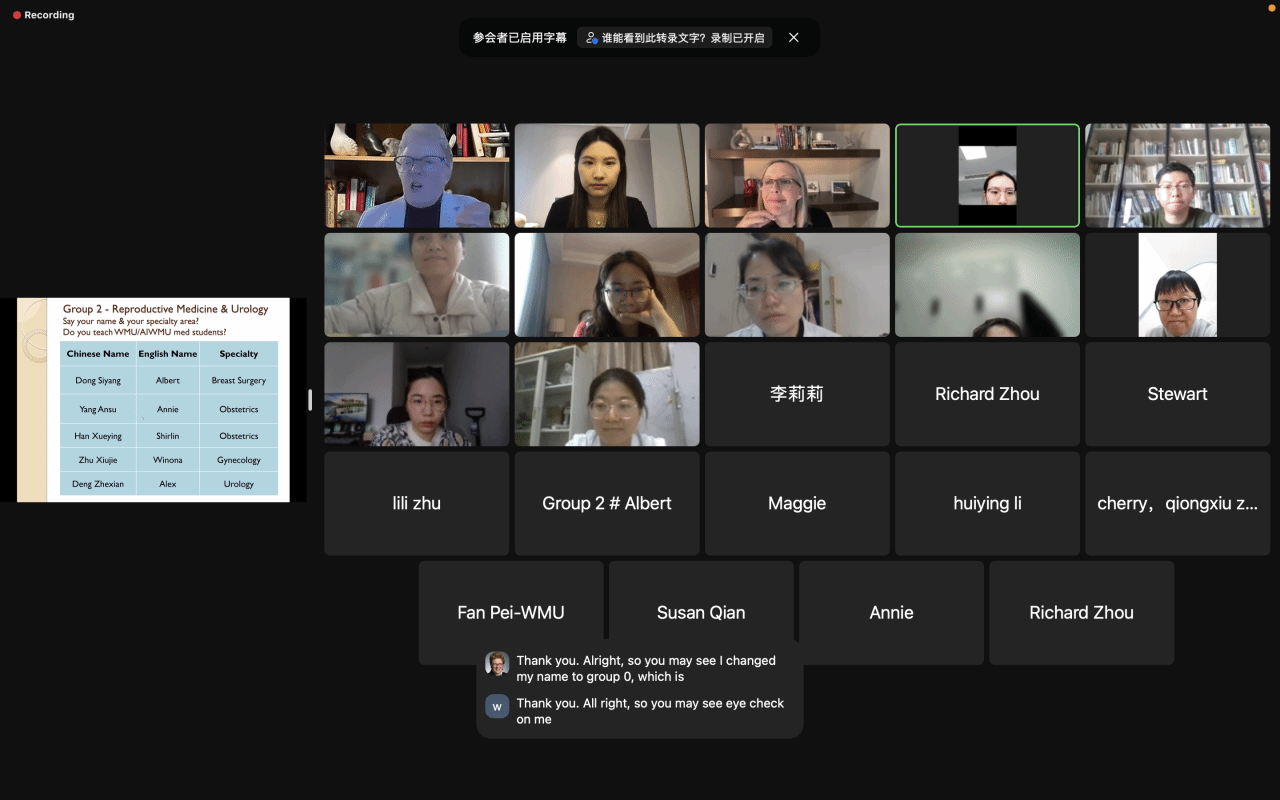Select the Fan Pei-WMU participant tile

tap(511, 612)
